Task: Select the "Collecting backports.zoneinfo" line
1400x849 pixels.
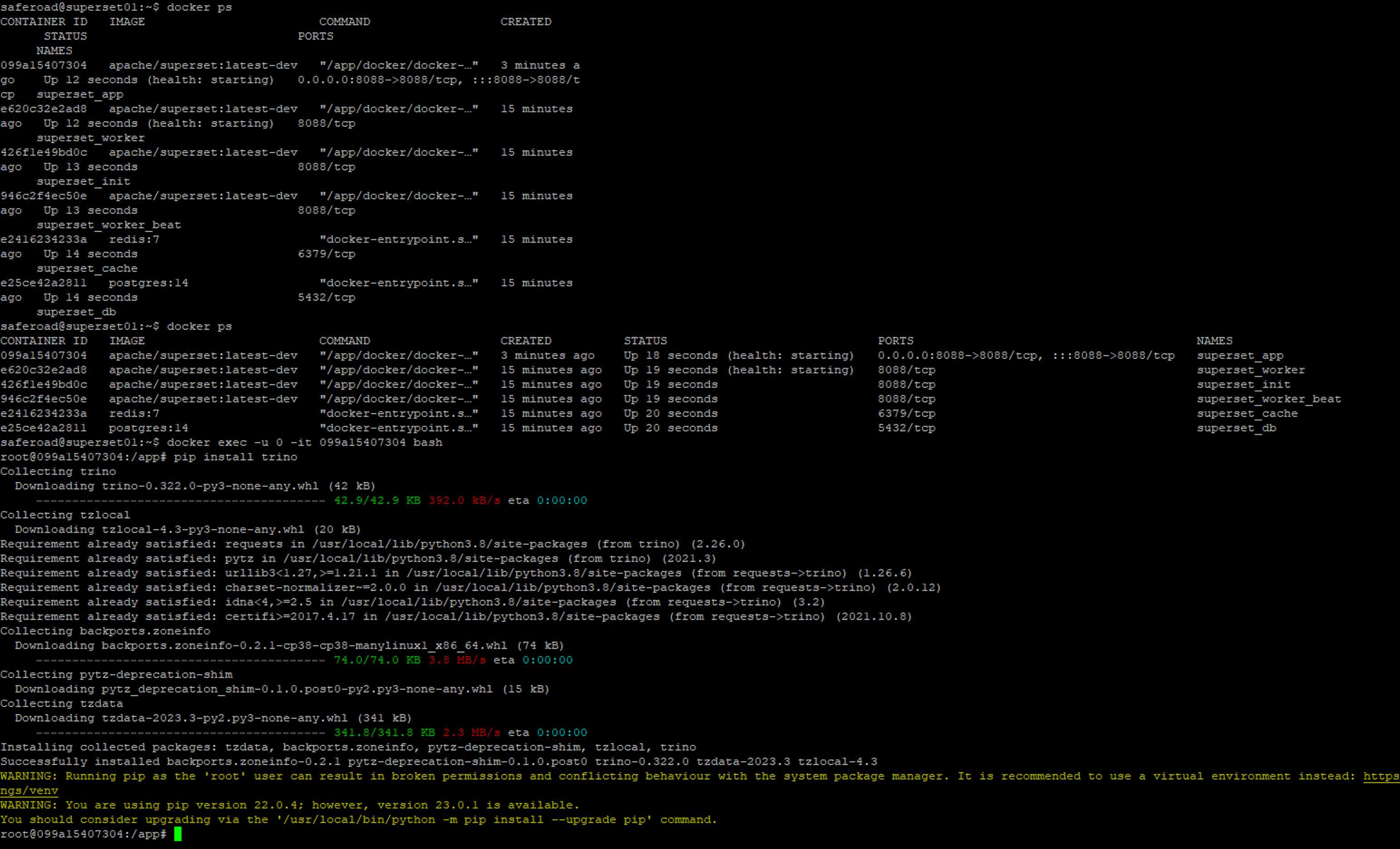Action: coord(105,631)
